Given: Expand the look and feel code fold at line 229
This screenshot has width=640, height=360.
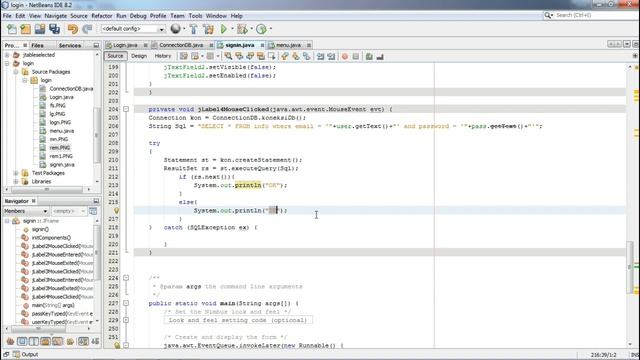Looking at the screenshot, I should coord(126,320).
